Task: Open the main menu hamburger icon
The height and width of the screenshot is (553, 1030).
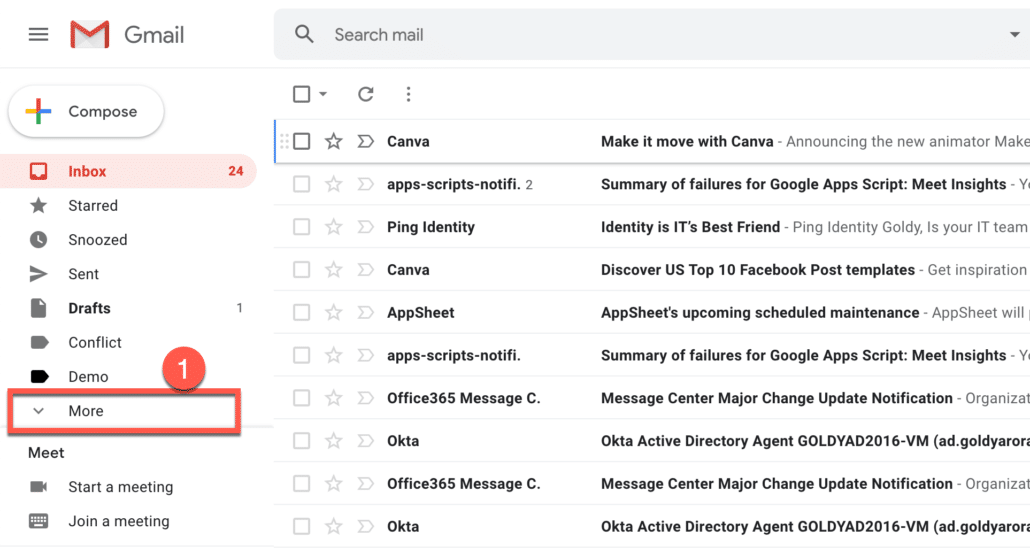Action: tap(39, 34)
